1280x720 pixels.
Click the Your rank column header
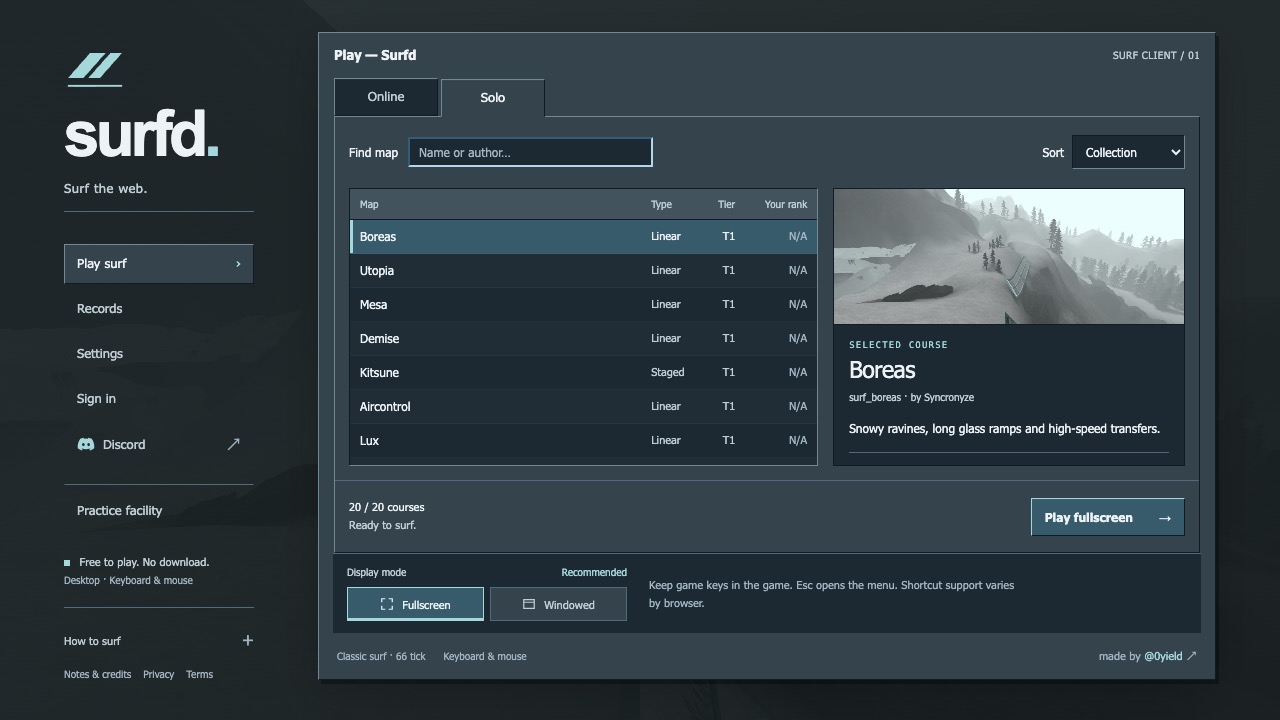(786, 204)
